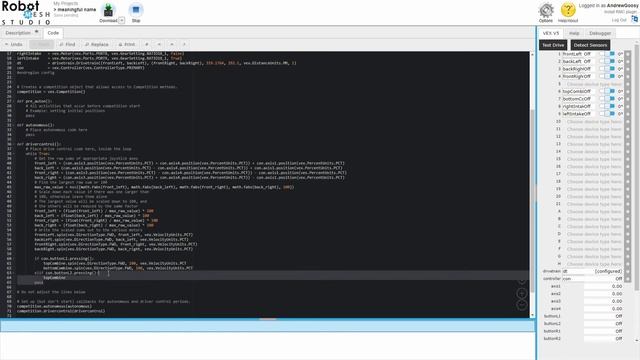Click the zoom-in plus circle in editor

tap(522, 293)
